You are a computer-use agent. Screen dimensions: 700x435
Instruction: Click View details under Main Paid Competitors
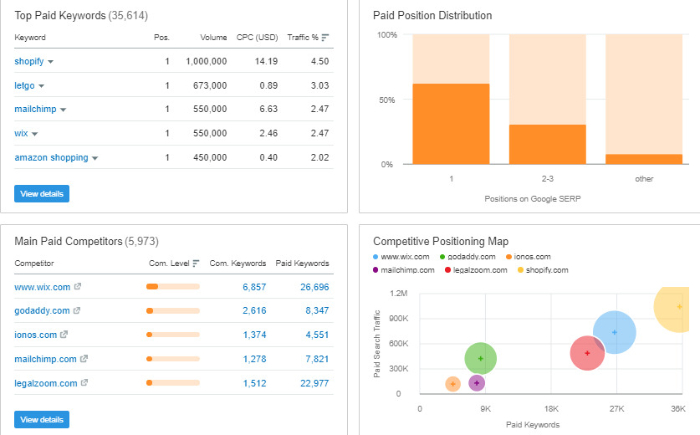click(x=42, y=419)
